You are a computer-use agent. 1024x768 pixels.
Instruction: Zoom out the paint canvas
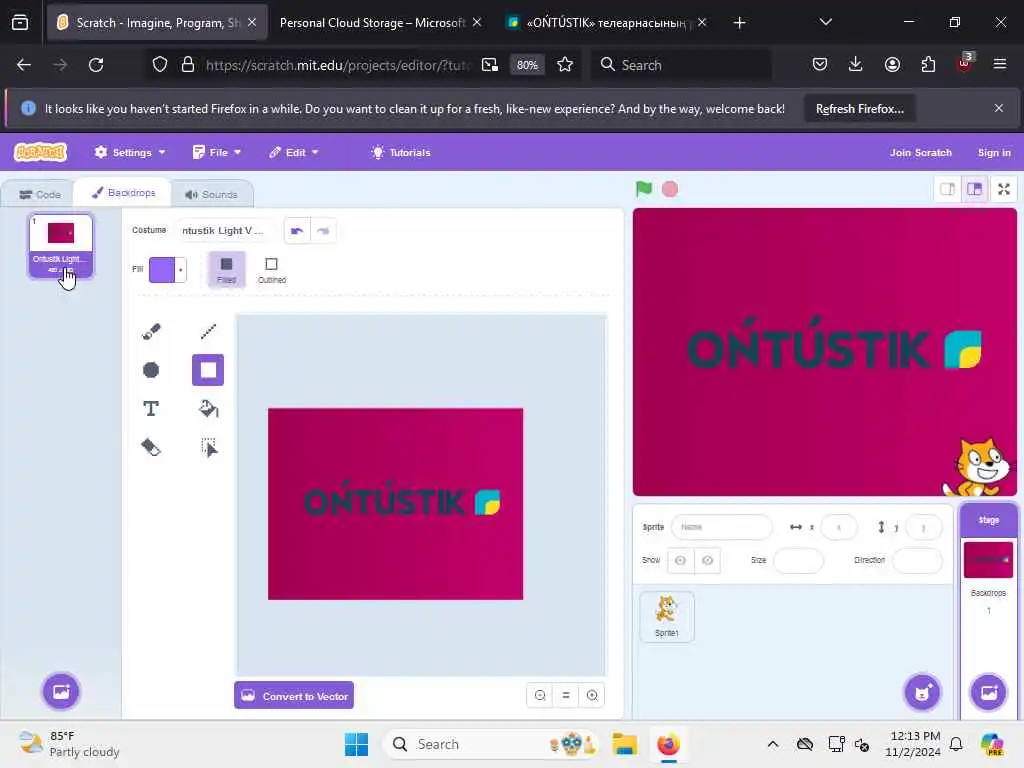540,696
